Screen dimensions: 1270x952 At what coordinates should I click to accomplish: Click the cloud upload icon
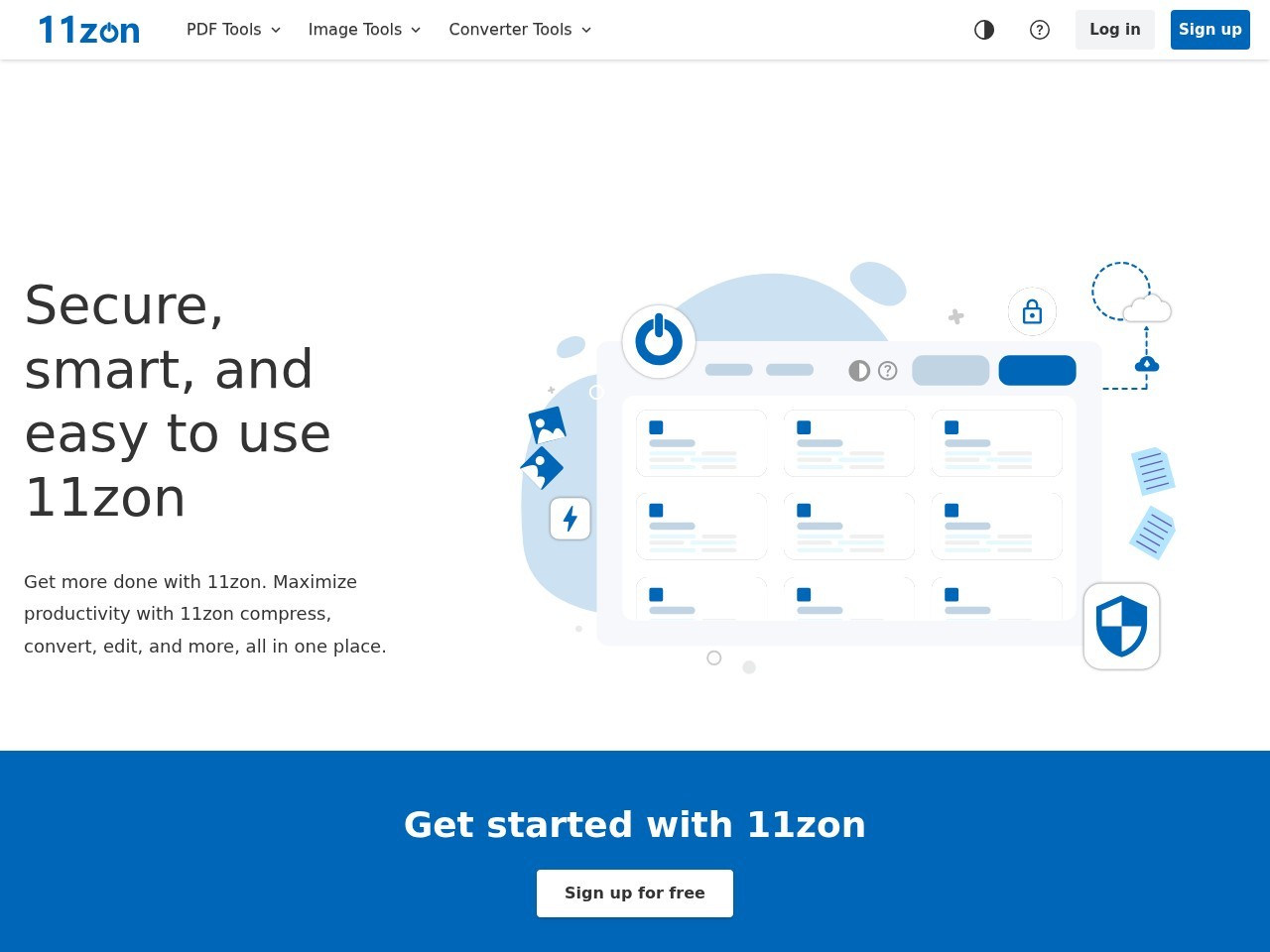pos(1147,364)
